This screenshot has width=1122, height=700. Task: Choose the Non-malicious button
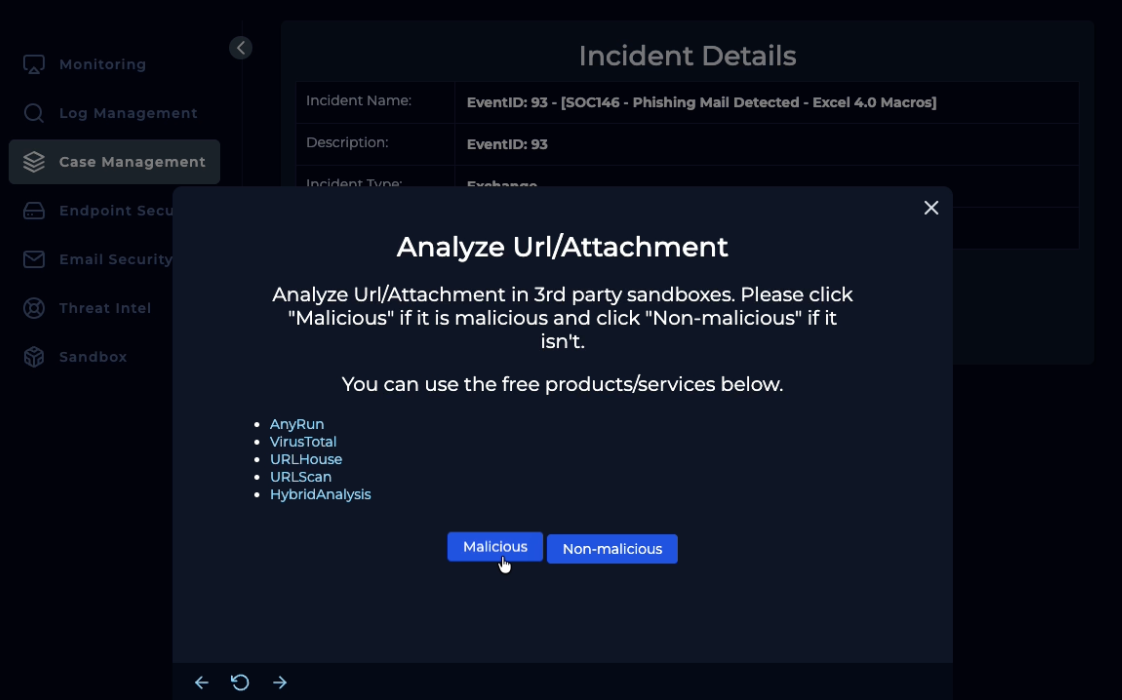pos(612,549)
